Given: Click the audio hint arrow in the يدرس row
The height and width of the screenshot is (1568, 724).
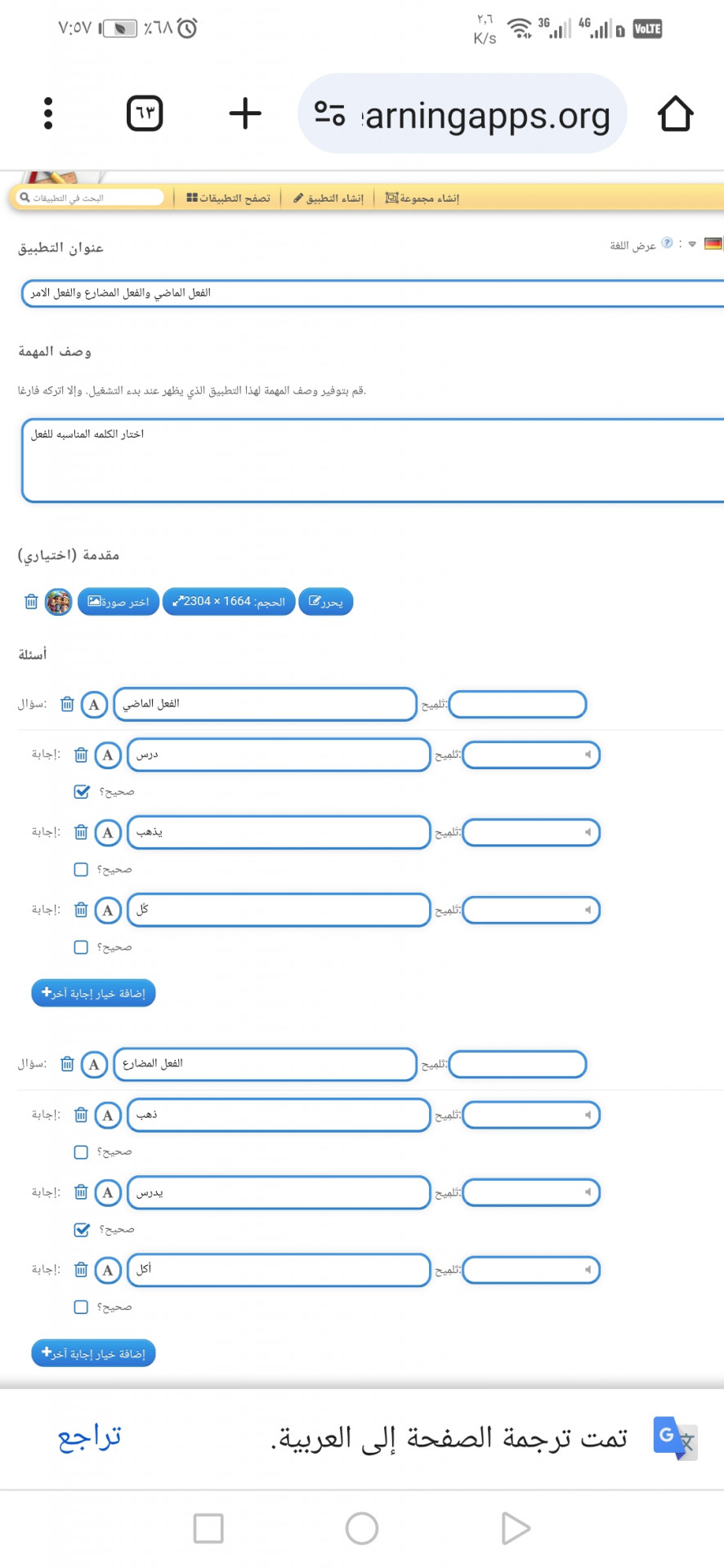Looking at the screenshot, I should pos(588,1192).
